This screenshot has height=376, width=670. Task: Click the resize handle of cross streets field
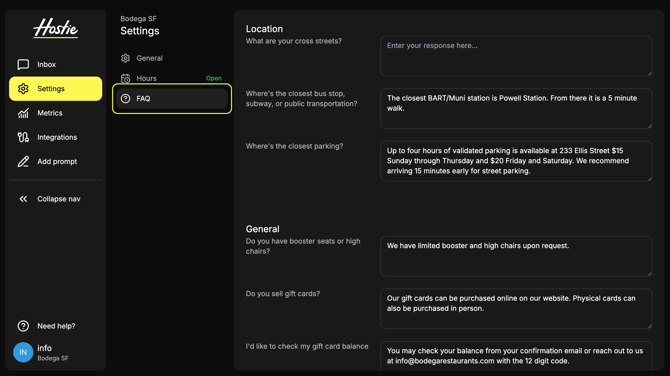click(649, 73)
